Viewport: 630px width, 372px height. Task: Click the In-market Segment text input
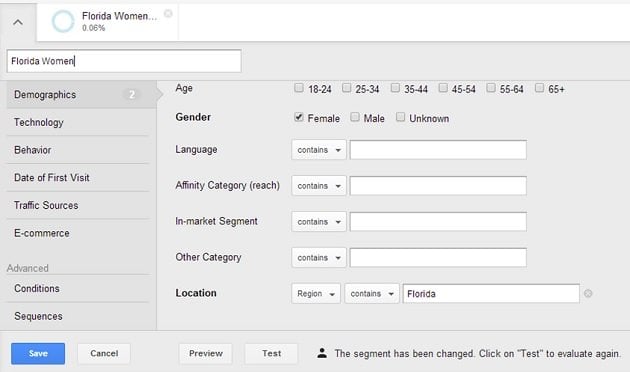438,222
